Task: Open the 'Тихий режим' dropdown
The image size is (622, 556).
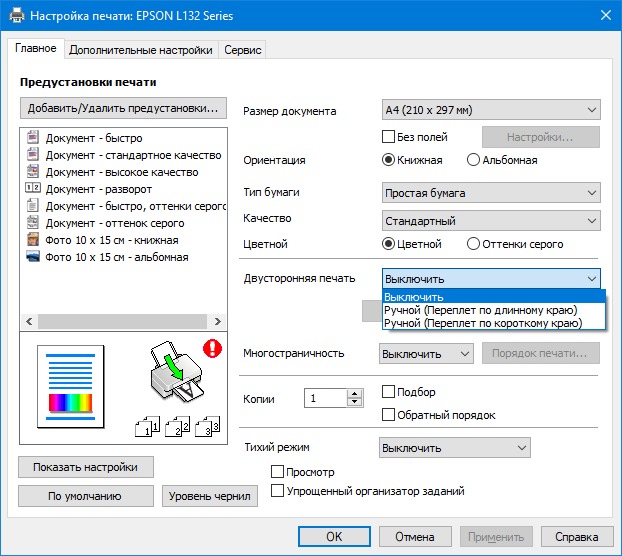Action: (x=455, y=448)
